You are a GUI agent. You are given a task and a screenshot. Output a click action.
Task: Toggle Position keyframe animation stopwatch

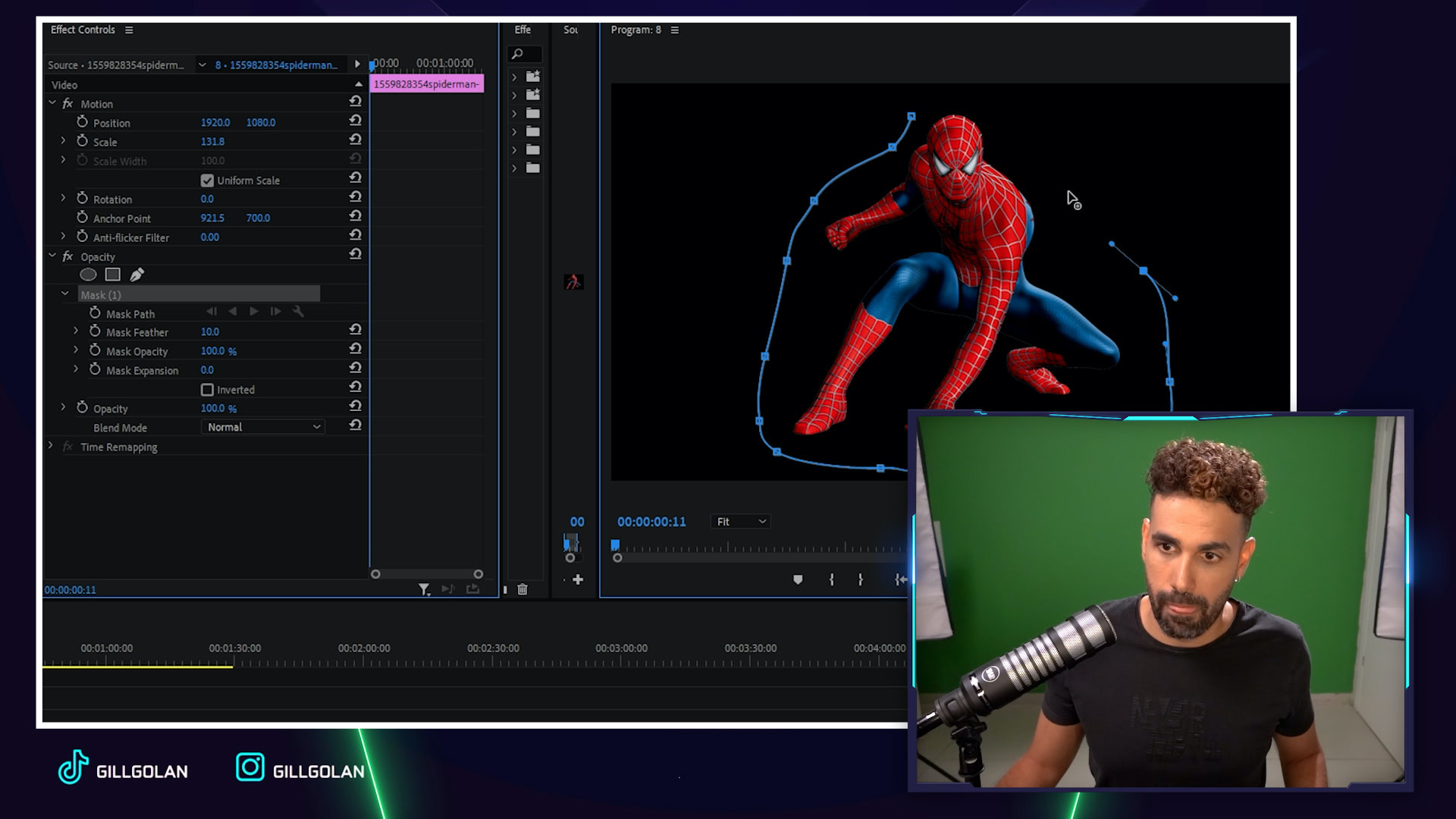click(x=83, y=122)
